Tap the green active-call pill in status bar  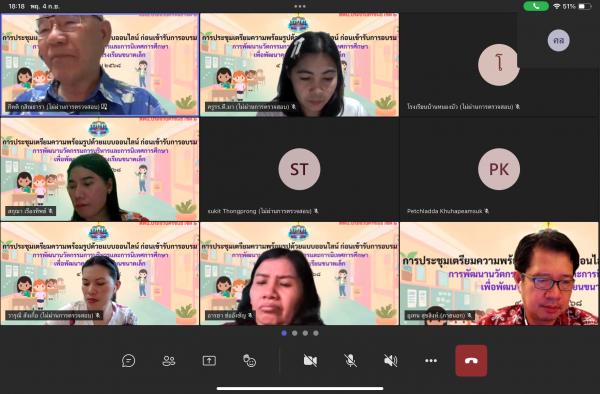click(x=536, y=6)
